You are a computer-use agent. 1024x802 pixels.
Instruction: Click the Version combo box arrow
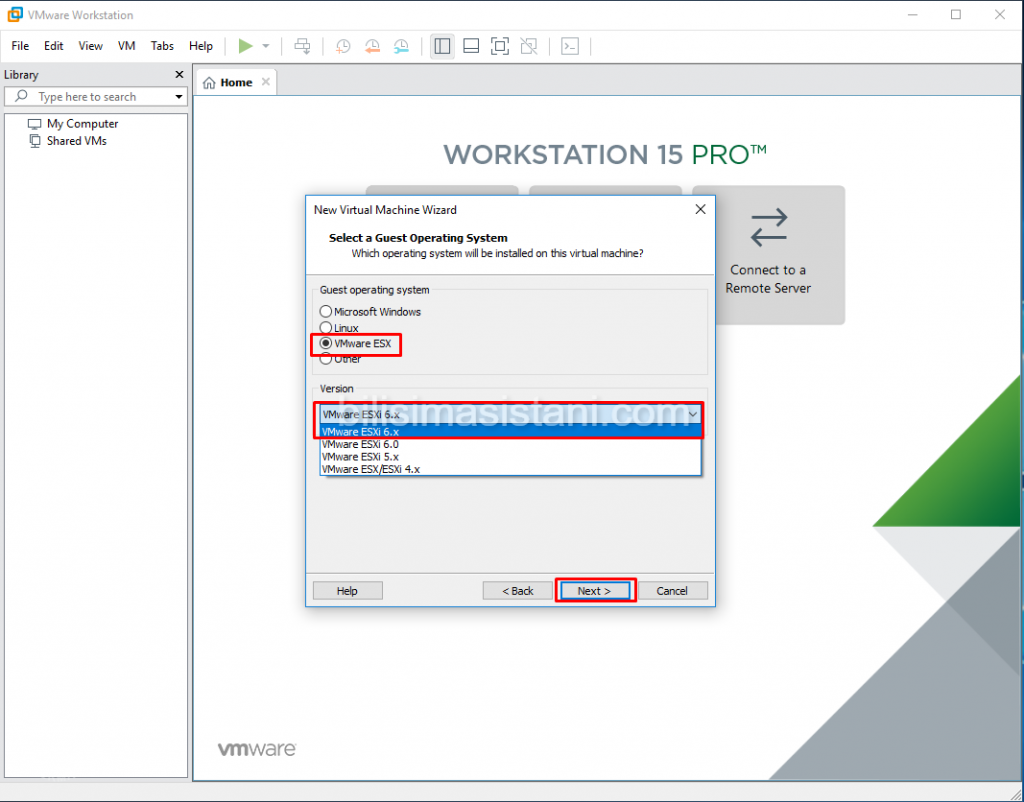click(x=693, y=414)
